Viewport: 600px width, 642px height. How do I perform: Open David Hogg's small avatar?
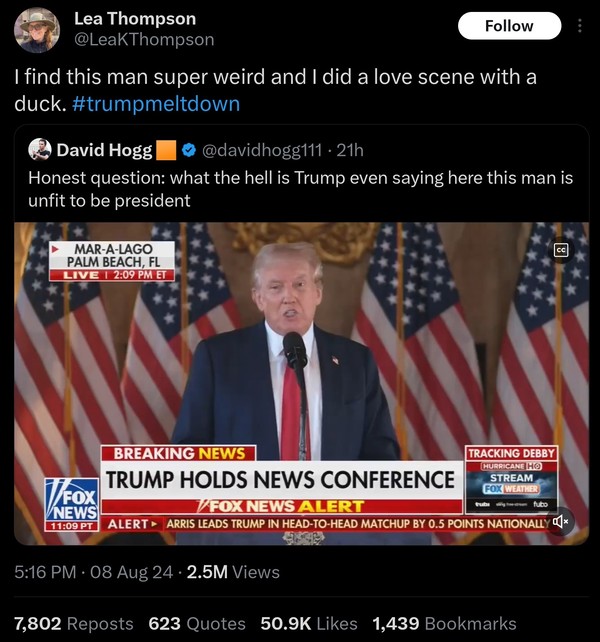click(x=40, y=150)
